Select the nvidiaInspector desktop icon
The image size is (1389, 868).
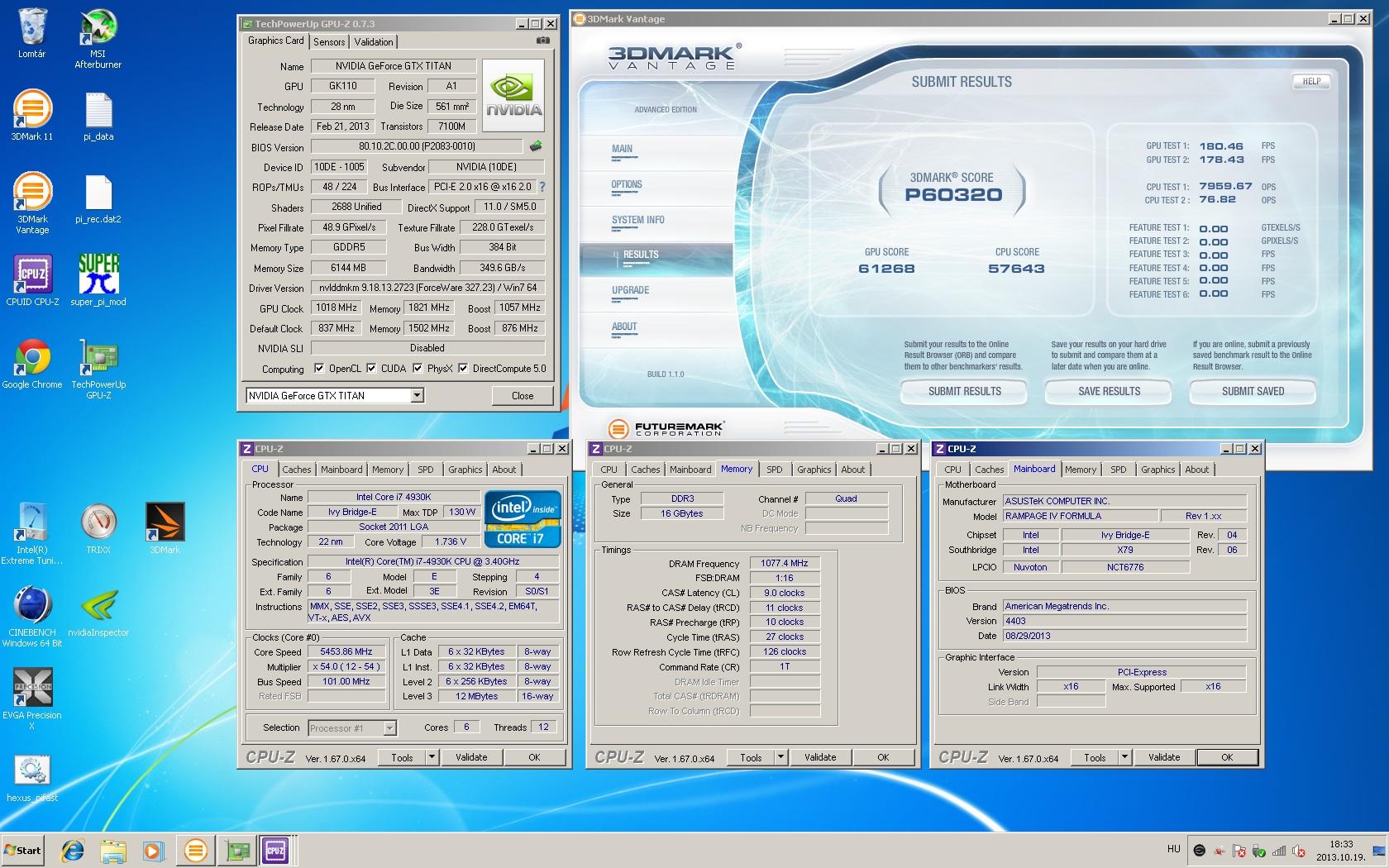(98, 612)
